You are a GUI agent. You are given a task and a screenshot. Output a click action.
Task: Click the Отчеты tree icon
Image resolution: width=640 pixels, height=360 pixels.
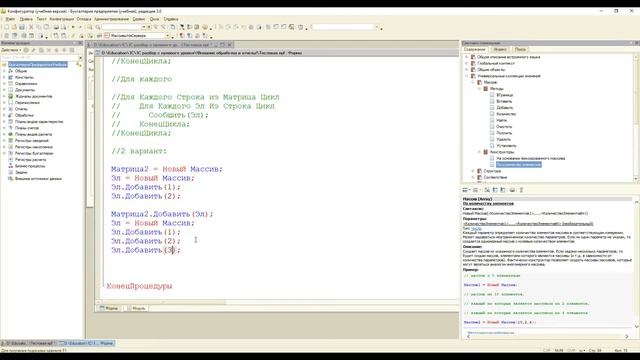(11, 109)
